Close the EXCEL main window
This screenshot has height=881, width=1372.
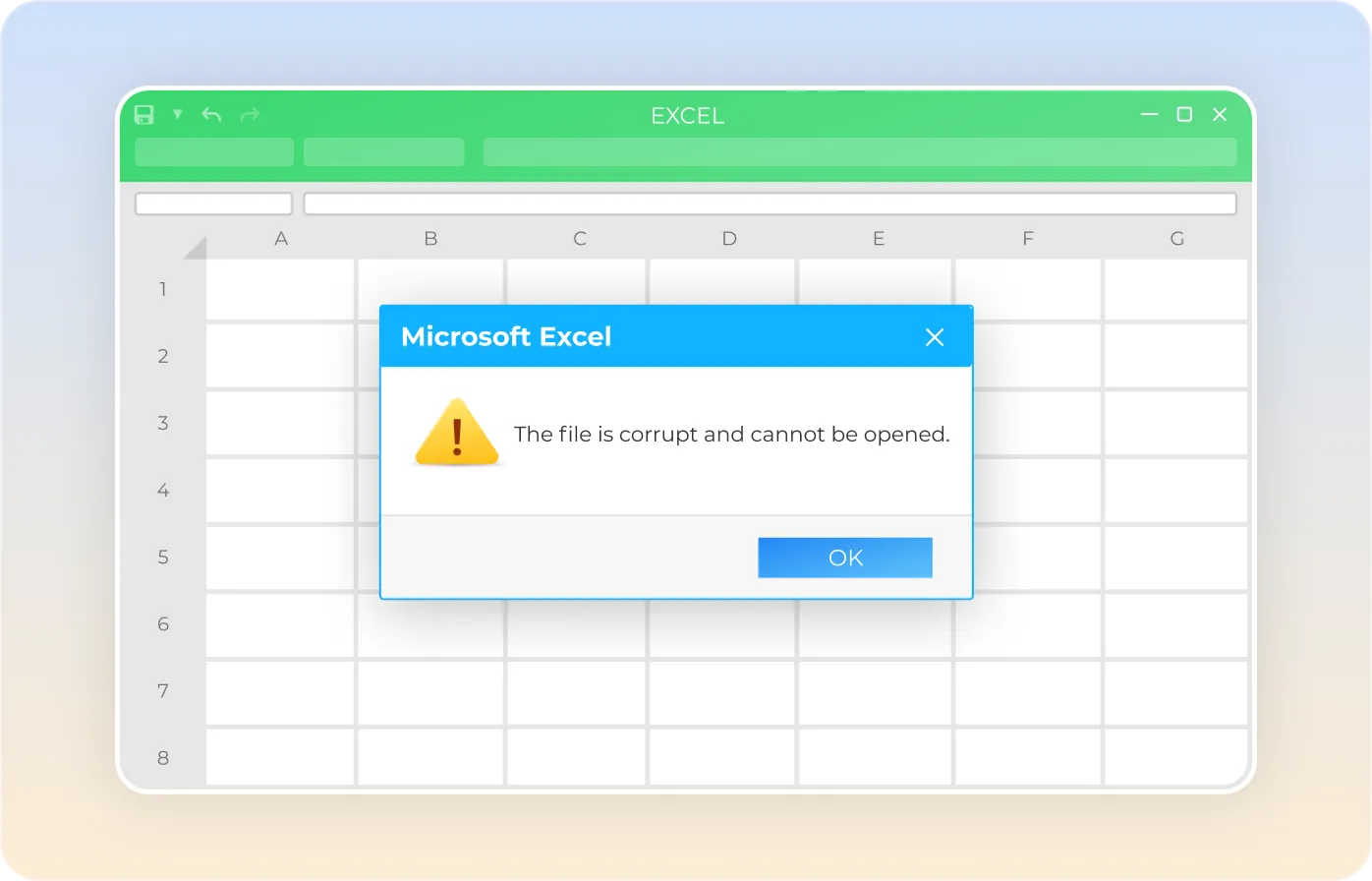coord(1220,114)
